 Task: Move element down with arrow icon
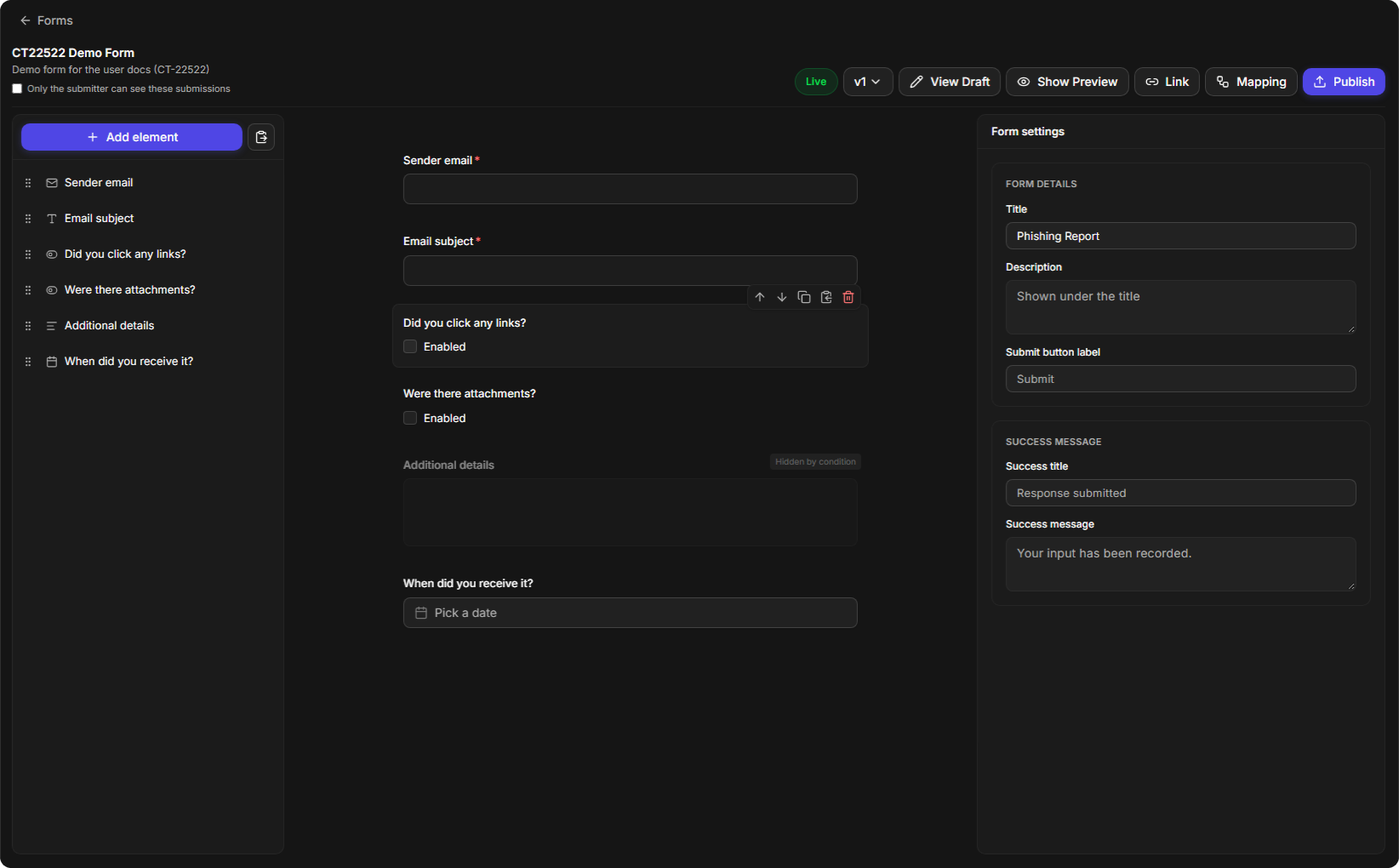[x=782, y=297]
